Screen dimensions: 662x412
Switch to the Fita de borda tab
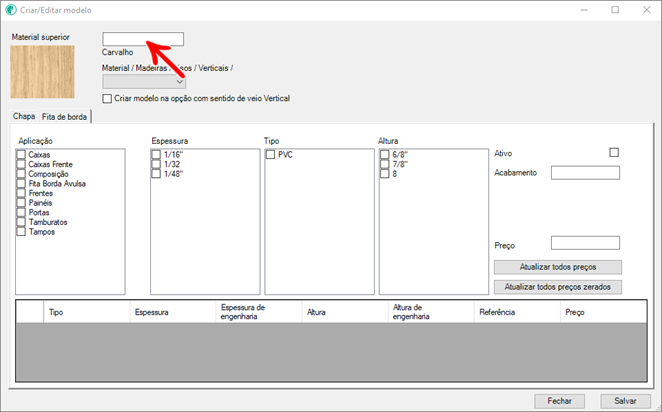(65, 117)
